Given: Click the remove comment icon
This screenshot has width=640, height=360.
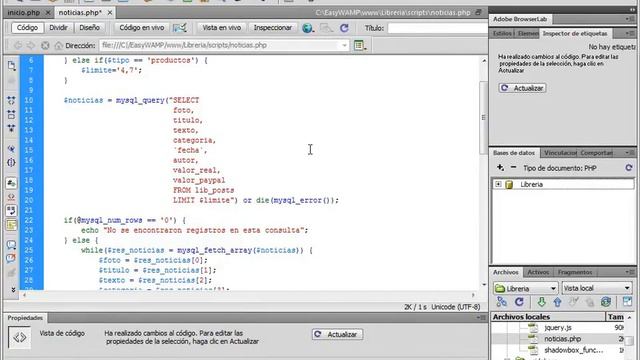Looking at the screenshot, I should click(11, 258).
